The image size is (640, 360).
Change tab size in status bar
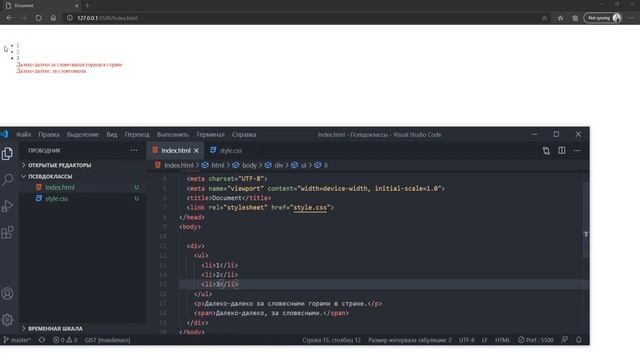point(410,340)
